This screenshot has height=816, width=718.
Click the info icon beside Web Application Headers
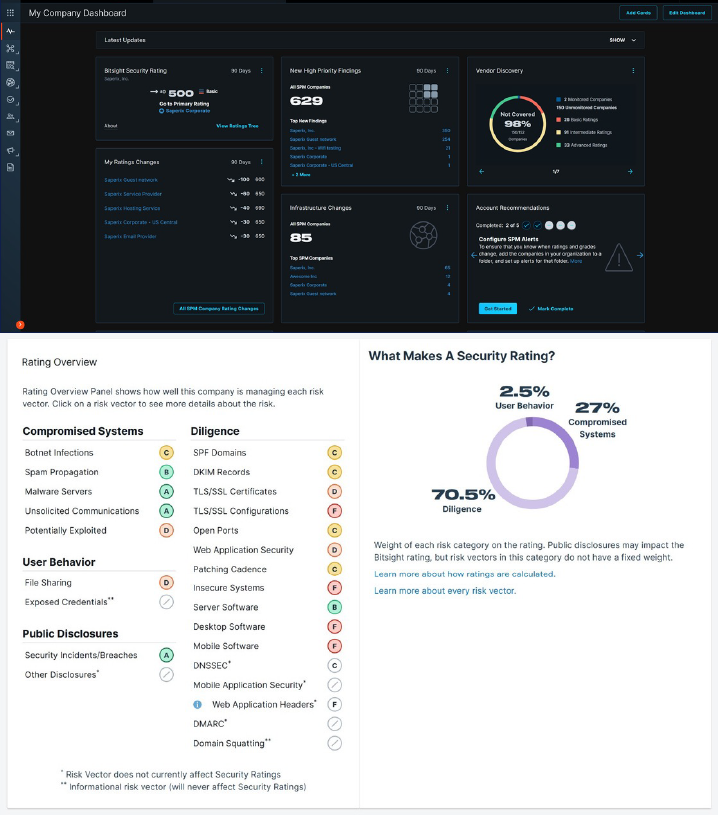tap(197, 705)
